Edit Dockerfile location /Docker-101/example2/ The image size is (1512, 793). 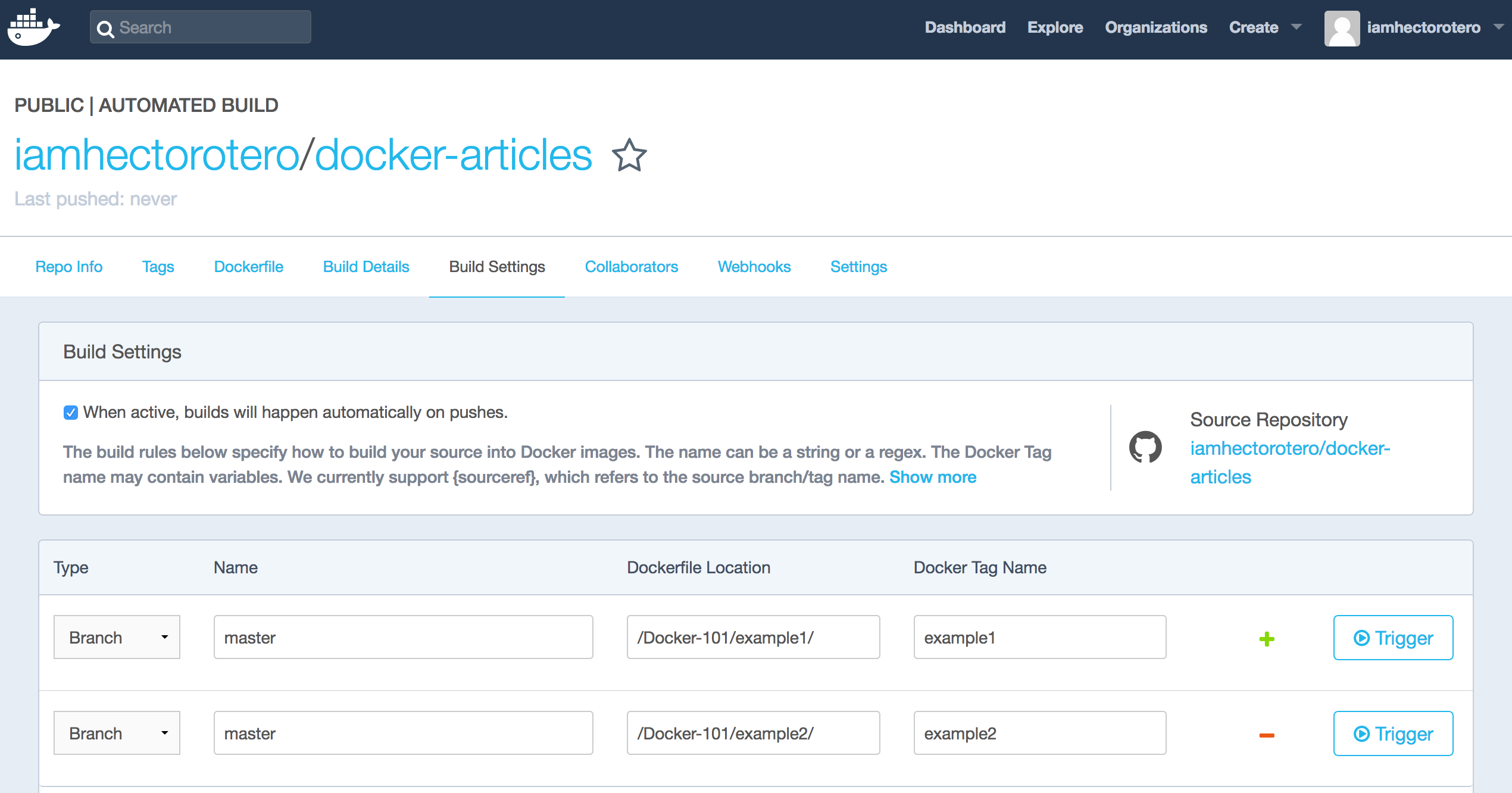click(753, 733)
